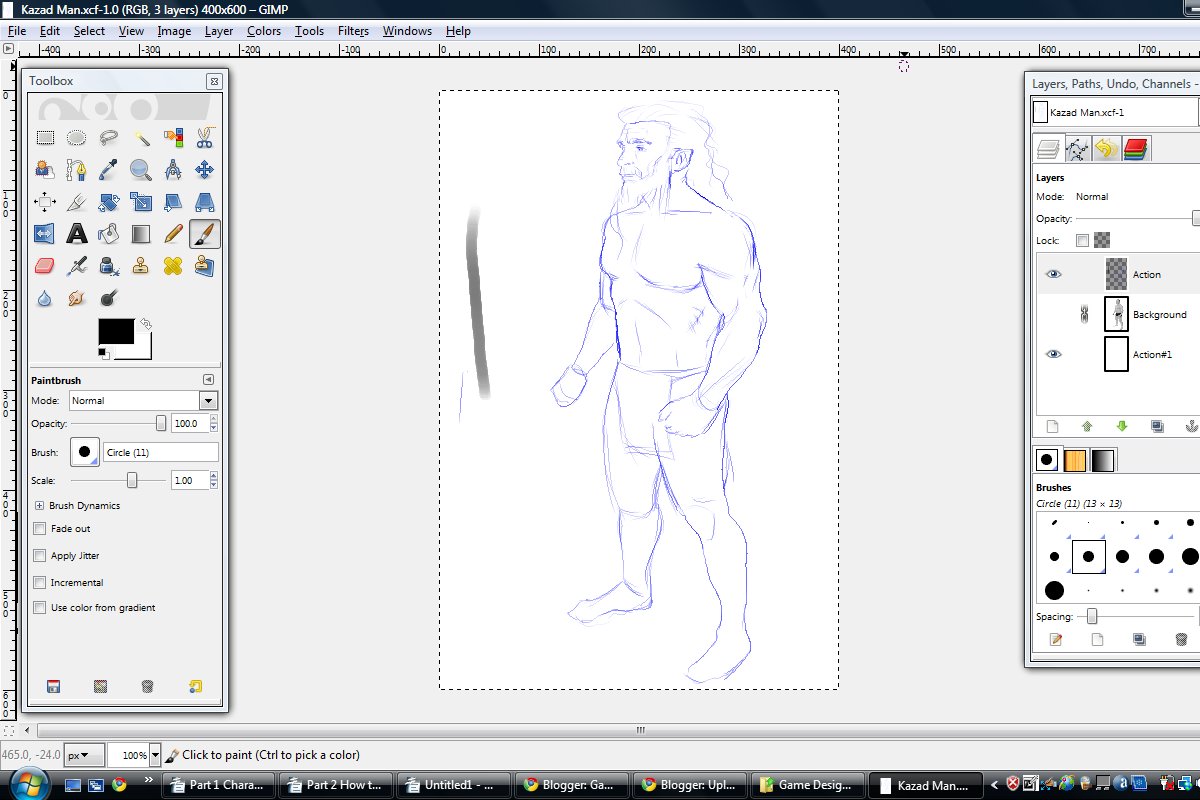Lower the selected layer
The image size is (1200, 800).
[x=1122, y=426]
